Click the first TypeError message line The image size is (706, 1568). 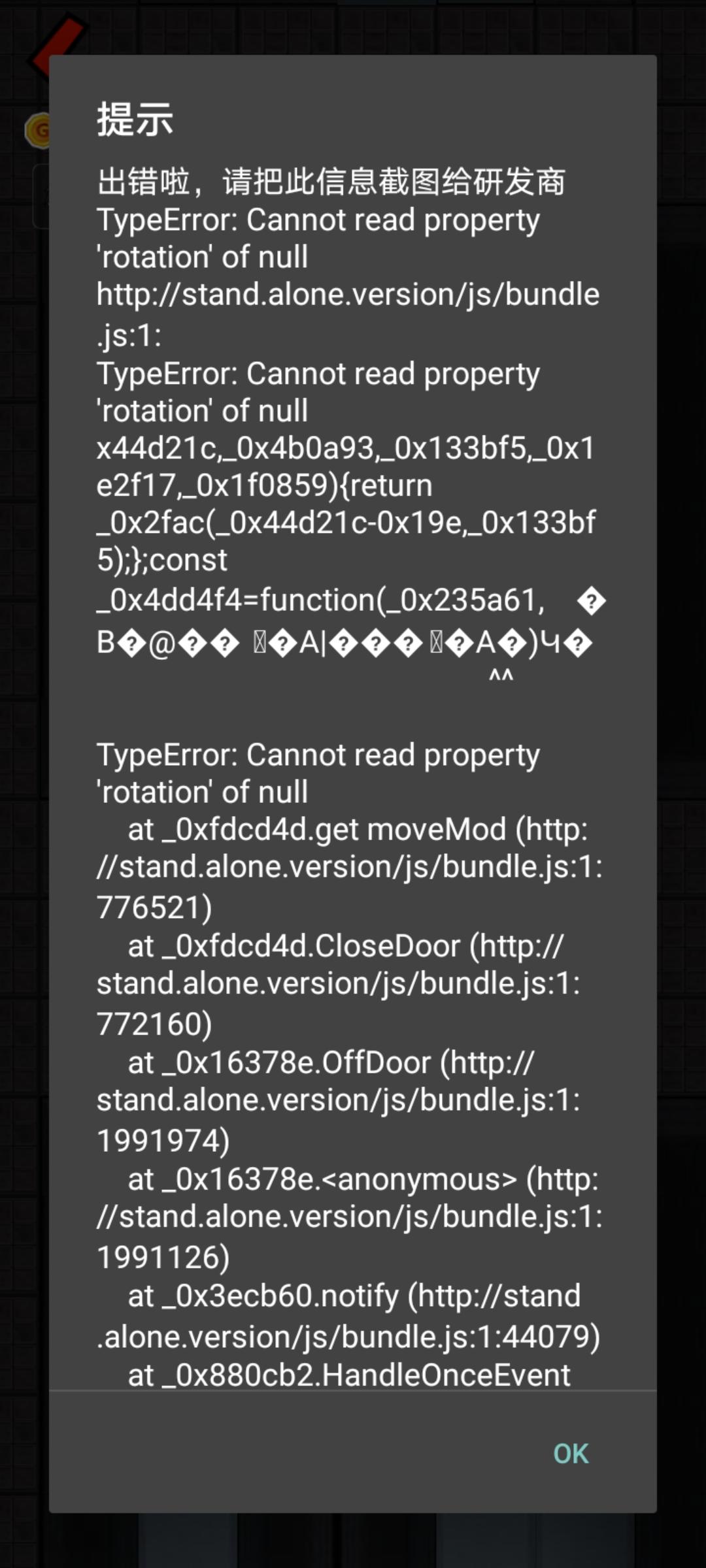coord(318,238)
